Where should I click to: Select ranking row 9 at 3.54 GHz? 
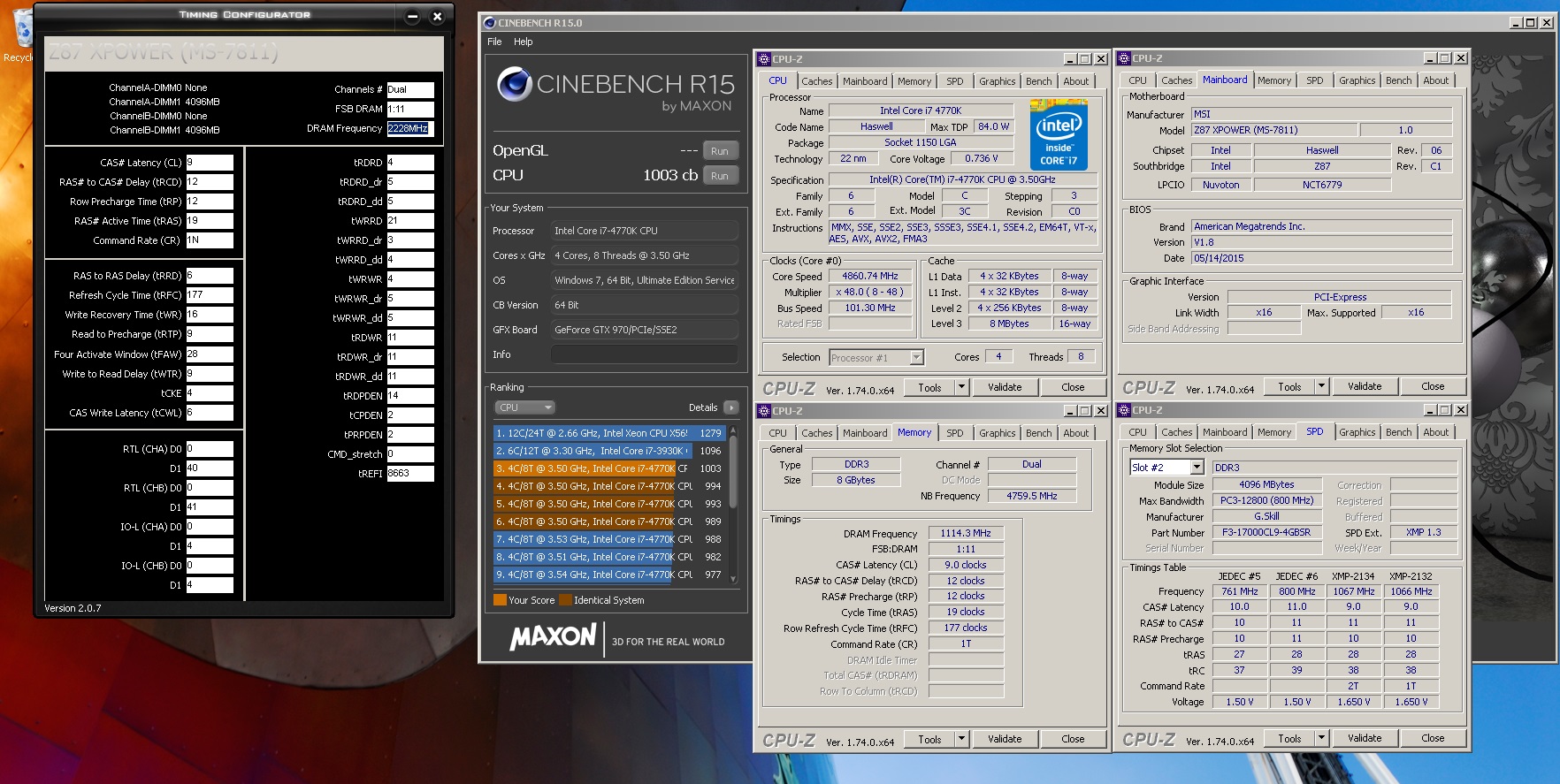click(x=609, y=575)
